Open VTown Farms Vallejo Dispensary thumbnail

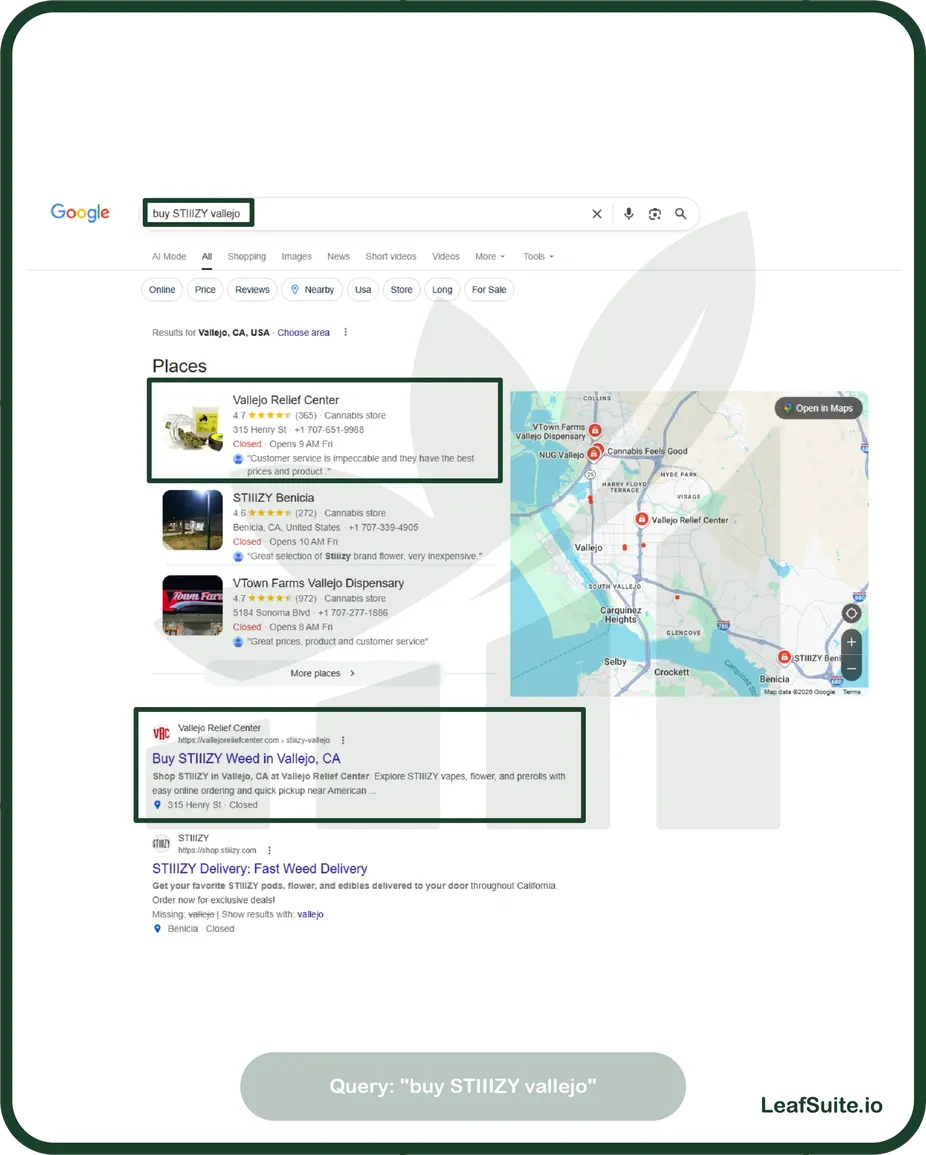tap(192, 606)
